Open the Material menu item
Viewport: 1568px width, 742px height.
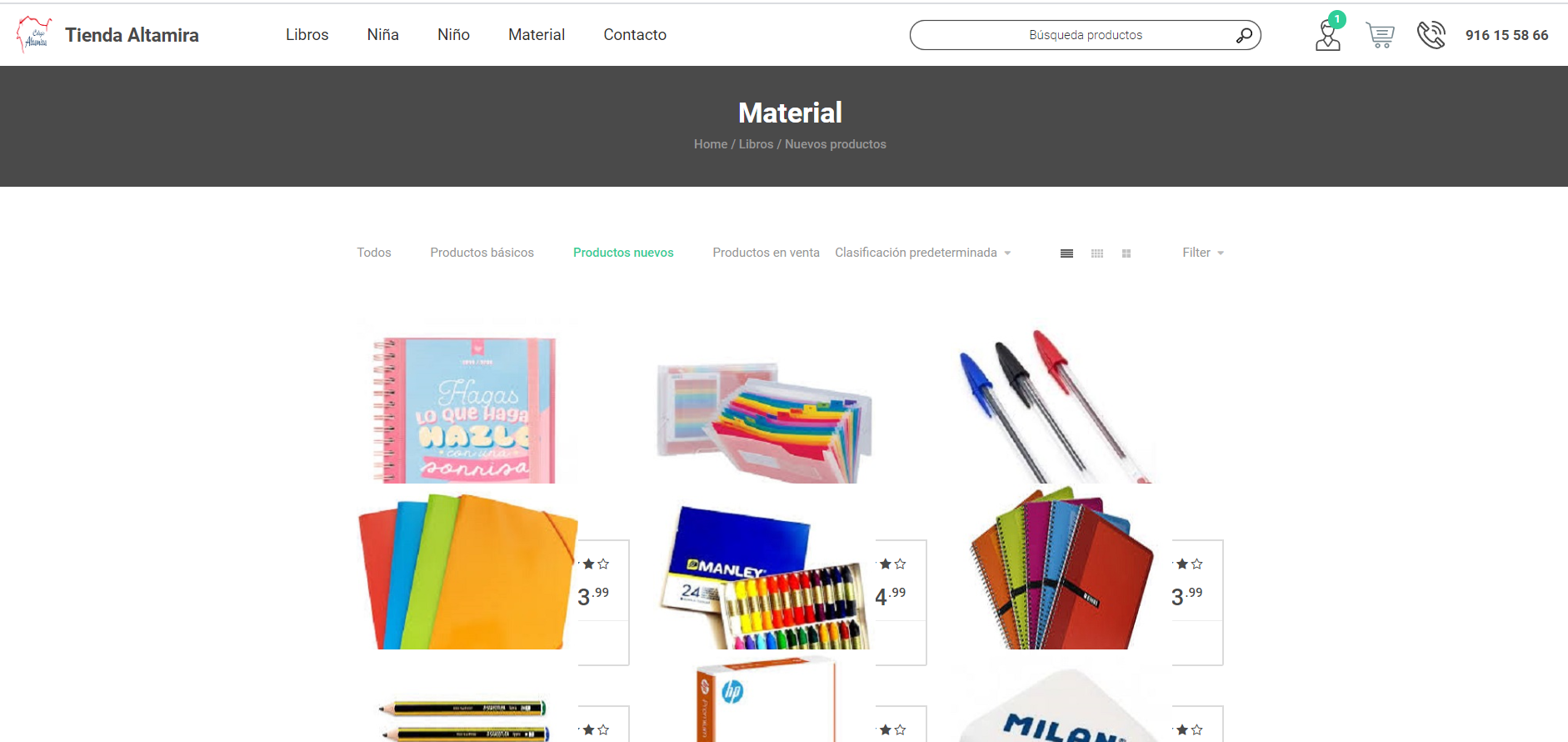pos(537,34)
